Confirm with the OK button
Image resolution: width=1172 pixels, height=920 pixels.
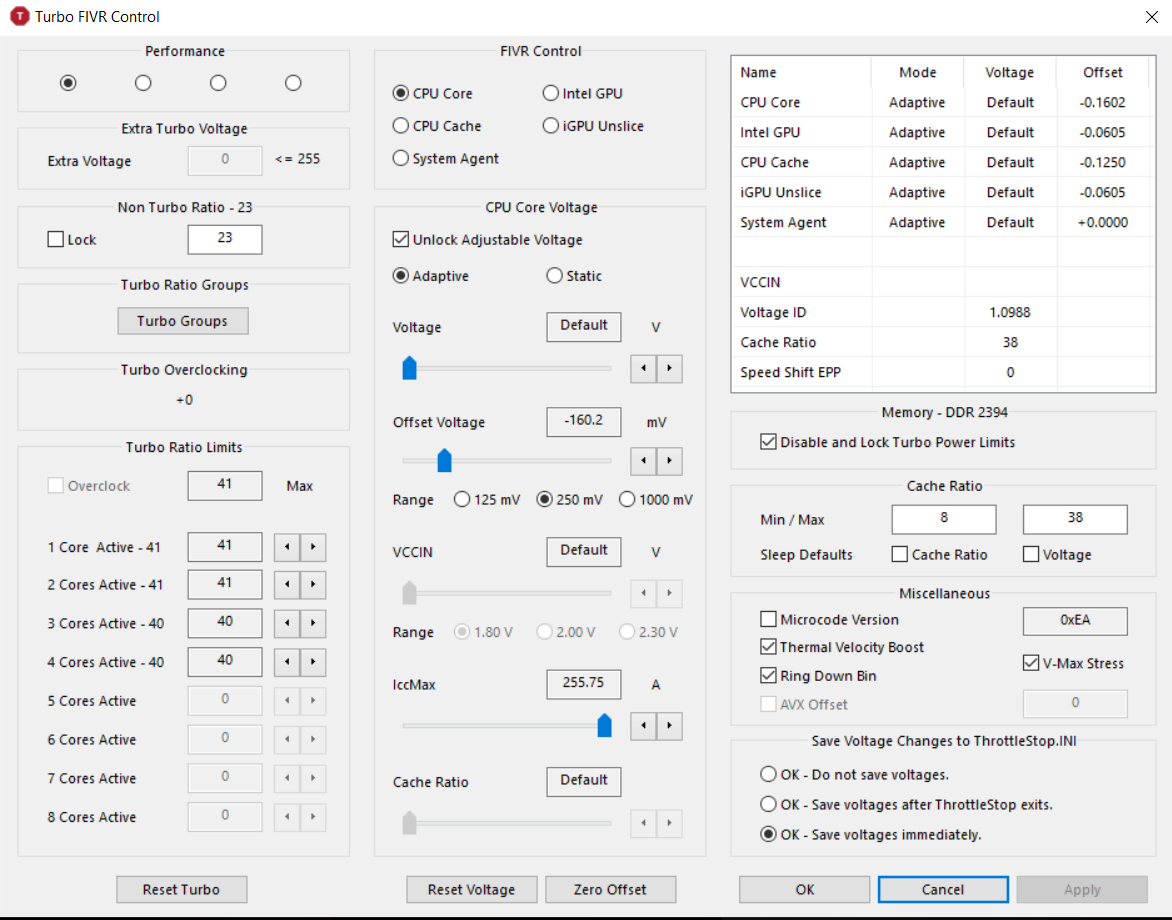tap(804, 889)
